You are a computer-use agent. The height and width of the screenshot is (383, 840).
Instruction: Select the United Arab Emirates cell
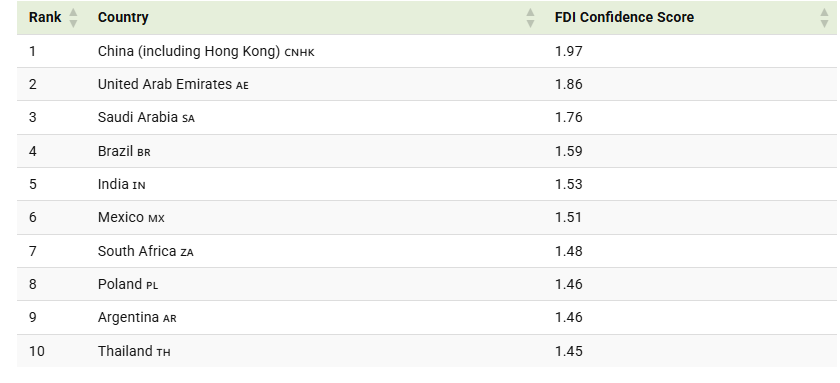coord(173,84)
